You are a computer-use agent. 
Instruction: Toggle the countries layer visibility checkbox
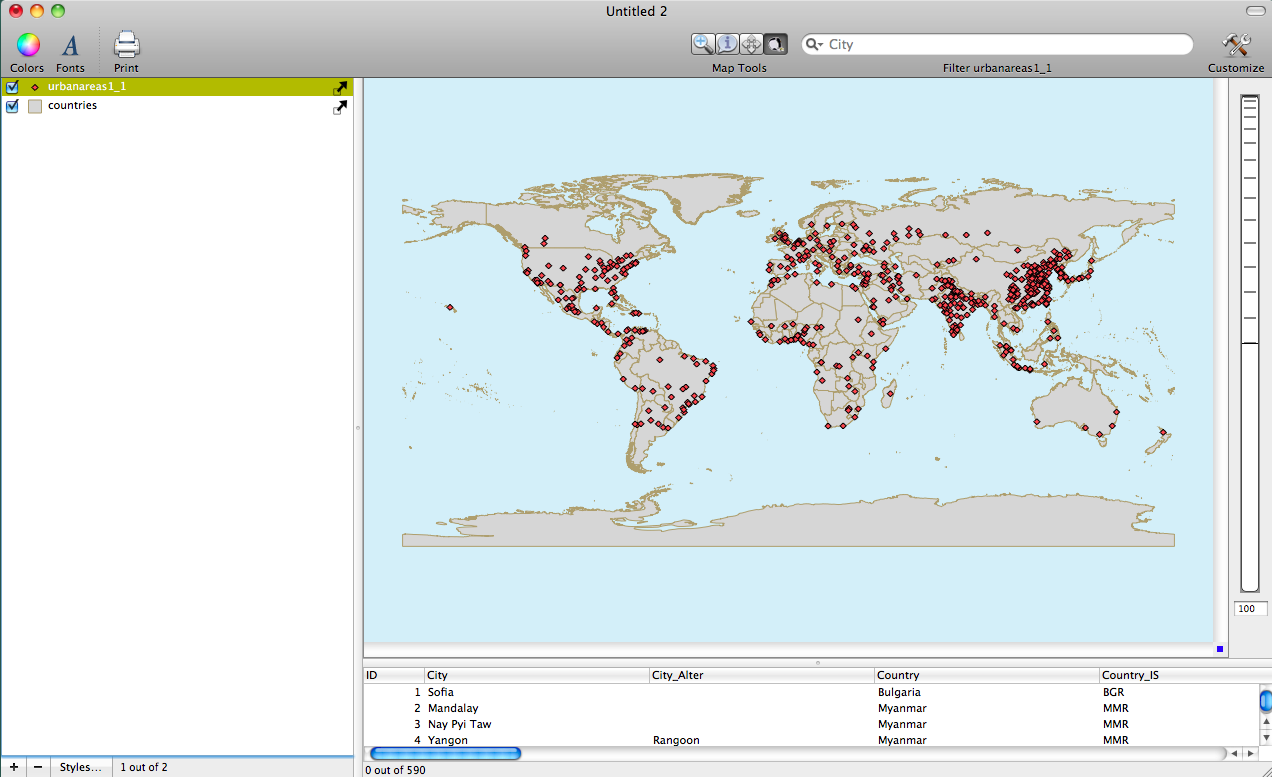coord(12,106)
